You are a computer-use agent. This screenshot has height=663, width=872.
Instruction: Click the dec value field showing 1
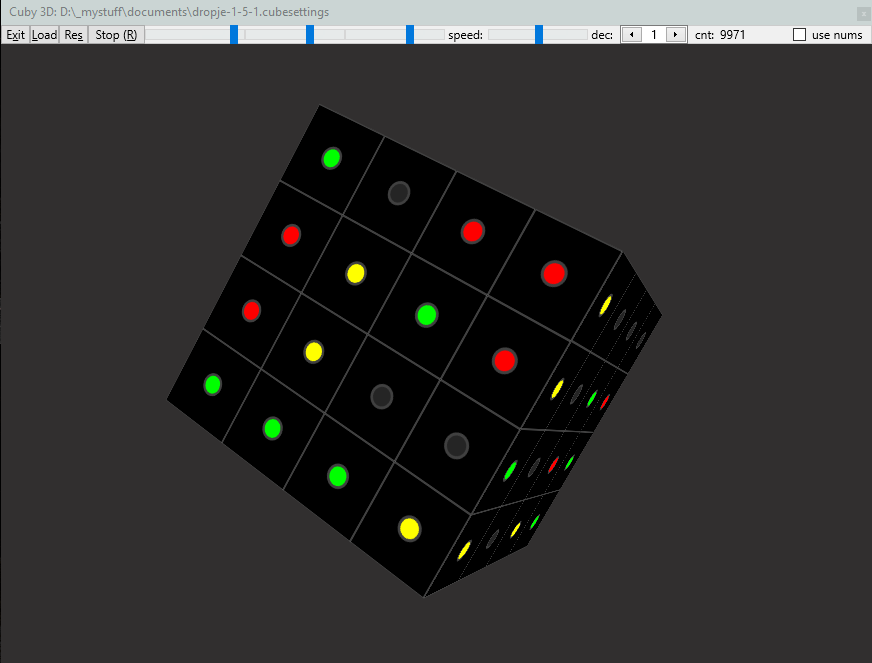click(653, 34)
